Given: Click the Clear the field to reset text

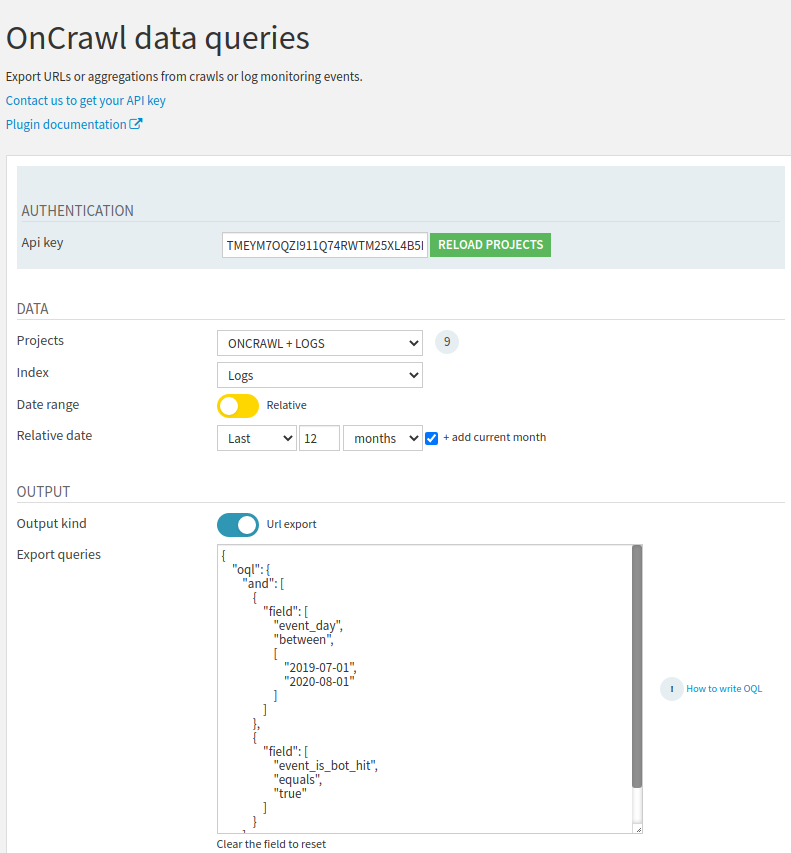Looking at the screenshot, I should pyautogui.click(x=271, y=844).
